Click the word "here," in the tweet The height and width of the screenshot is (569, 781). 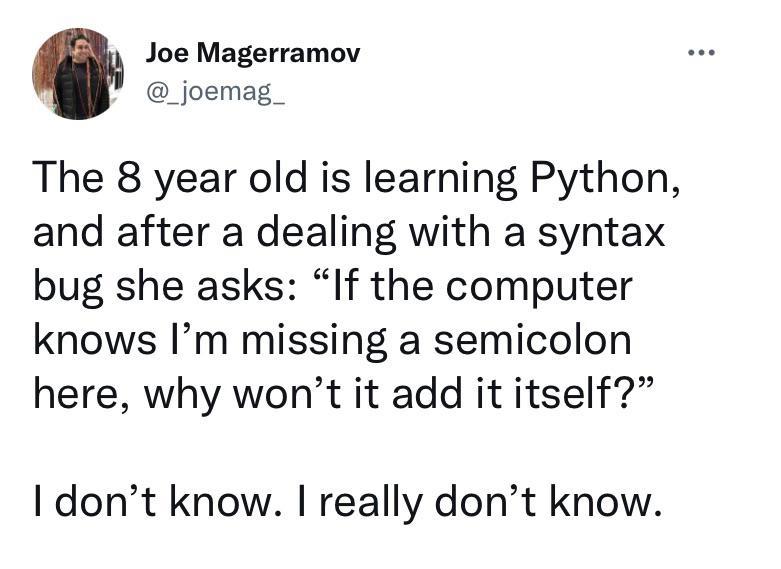pos(86,395)
